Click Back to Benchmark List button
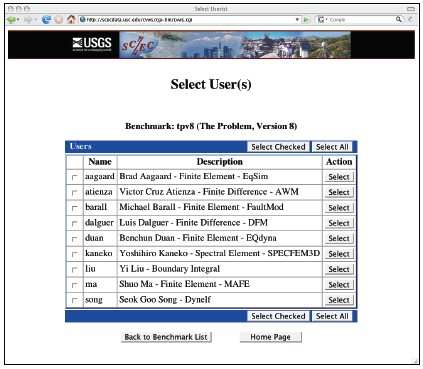423x369 pixels. 166,337
